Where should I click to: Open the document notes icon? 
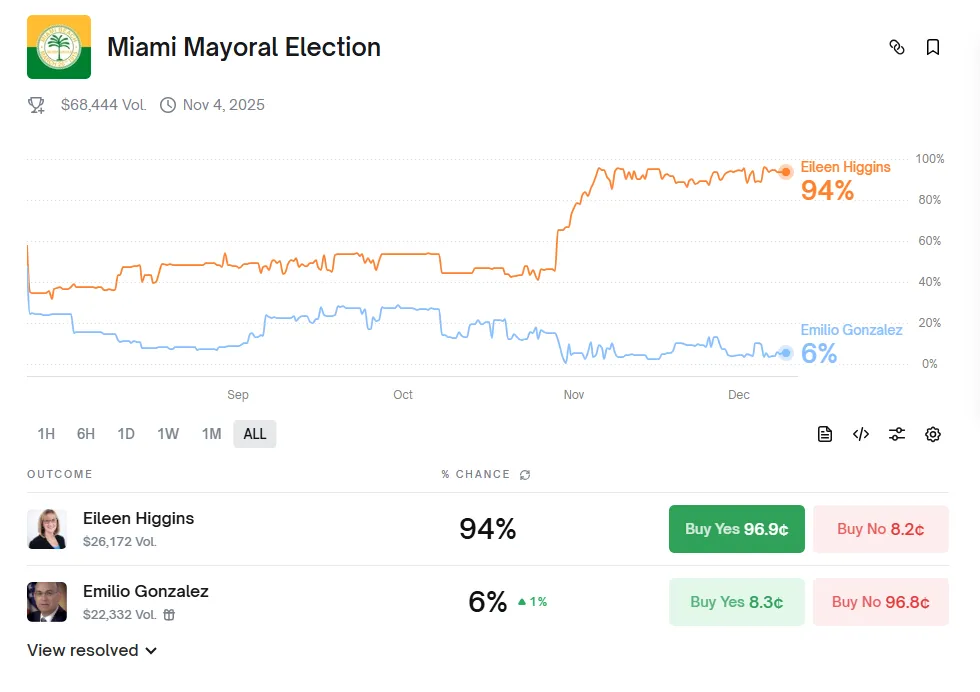click(x=825, y=434)
